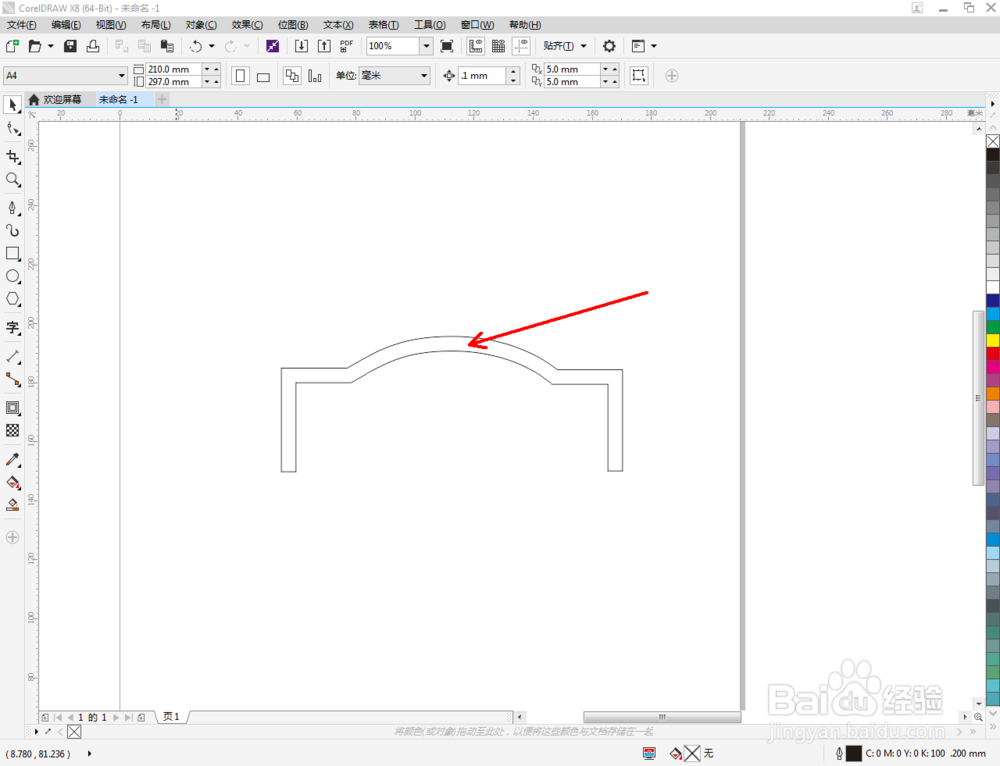Set landscape page orientation
This screenshot has width=1000, height=766.
pyautogui.click(x=263, y=76)
